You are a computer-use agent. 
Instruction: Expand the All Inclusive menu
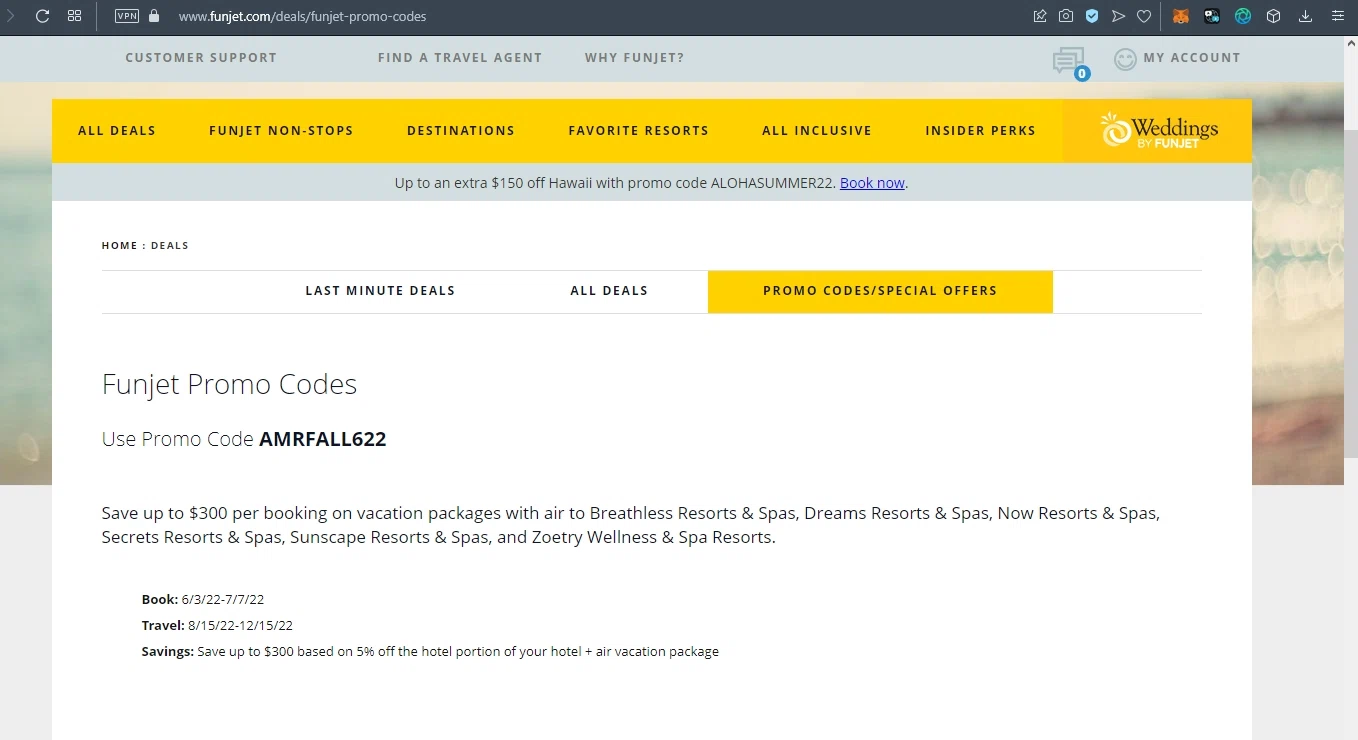tap(817, 131)
